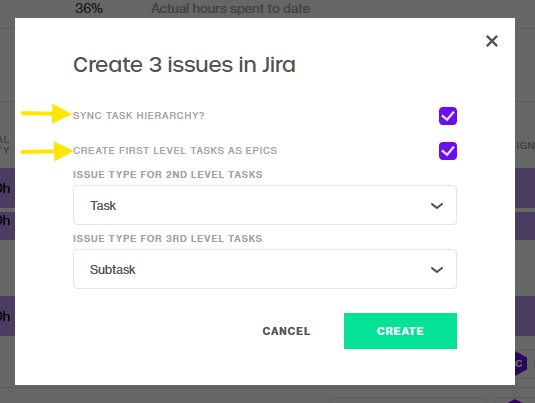Screen dimensions: 535x403
Task: Click 'Actual hours spent to date' text behind dialog
Action: [231, 9]
